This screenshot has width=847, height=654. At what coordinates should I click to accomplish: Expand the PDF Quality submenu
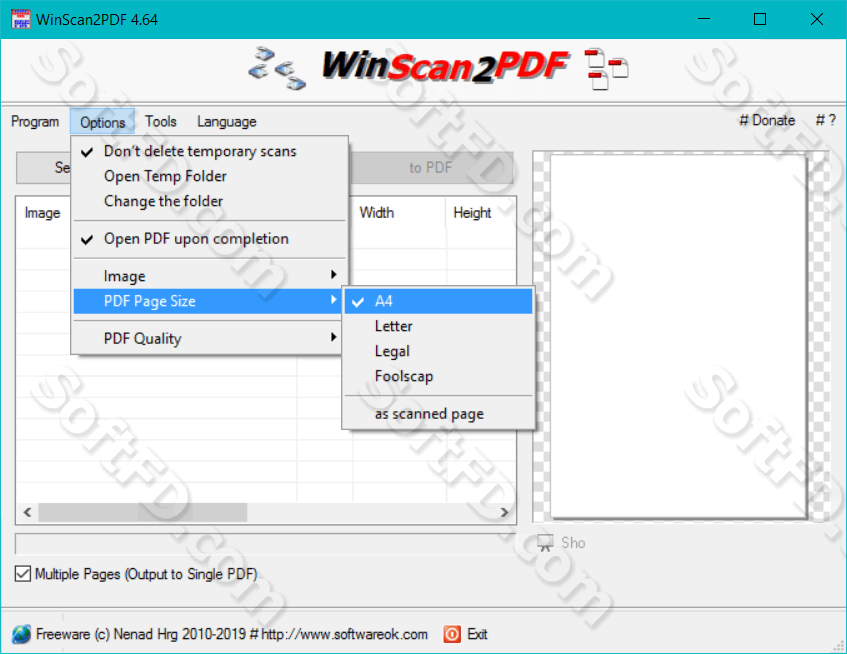coord(209,339)
